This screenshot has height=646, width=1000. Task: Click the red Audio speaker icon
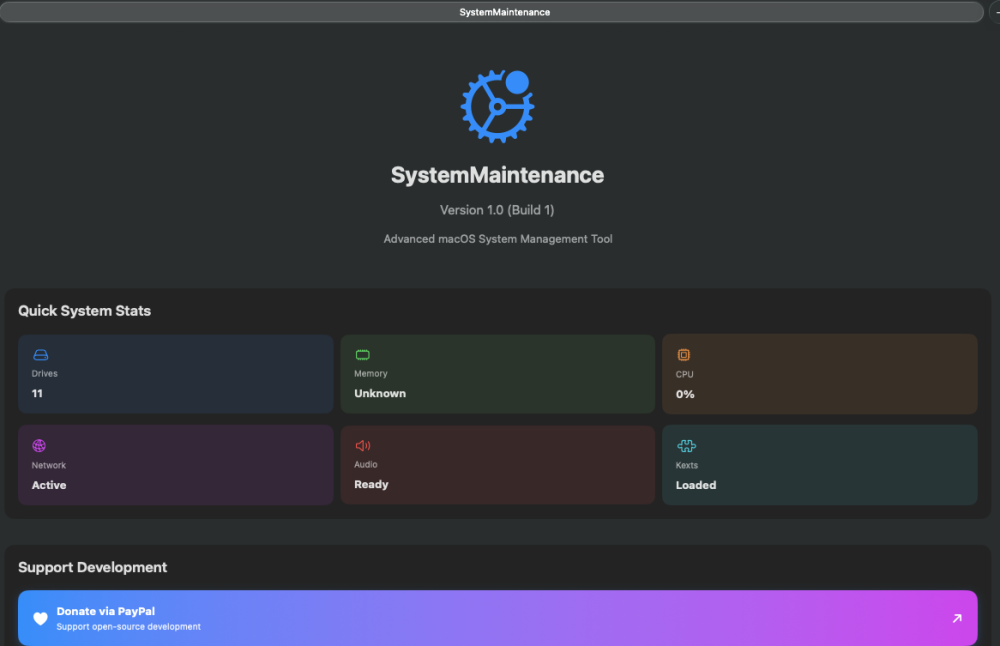pos(363,445)
